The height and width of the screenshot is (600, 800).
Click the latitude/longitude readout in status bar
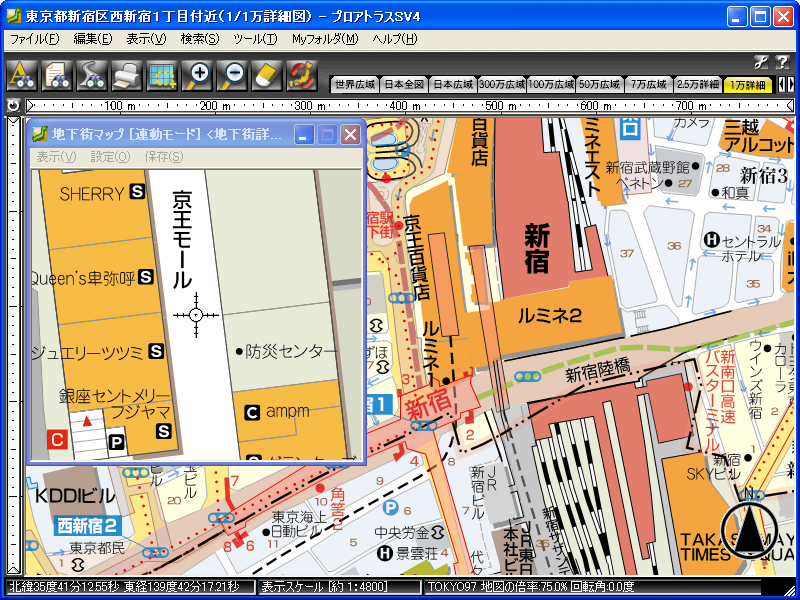click(x=123, y=587)
